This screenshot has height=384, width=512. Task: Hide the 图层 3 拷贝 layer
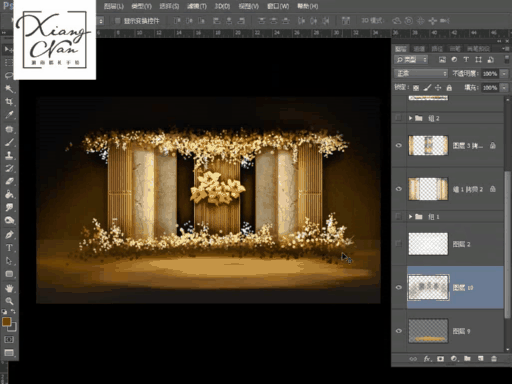coord(398,145)
